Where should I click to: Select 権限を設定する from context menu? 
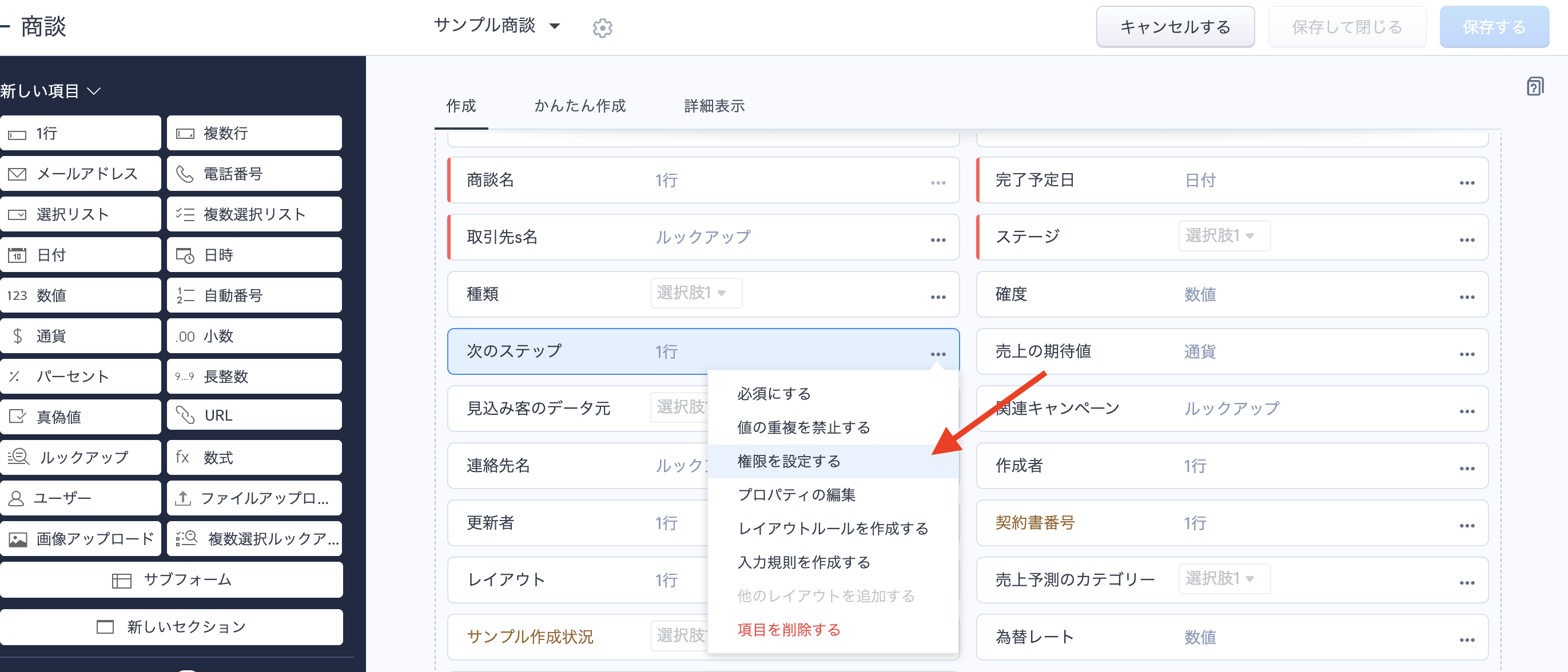788,462
